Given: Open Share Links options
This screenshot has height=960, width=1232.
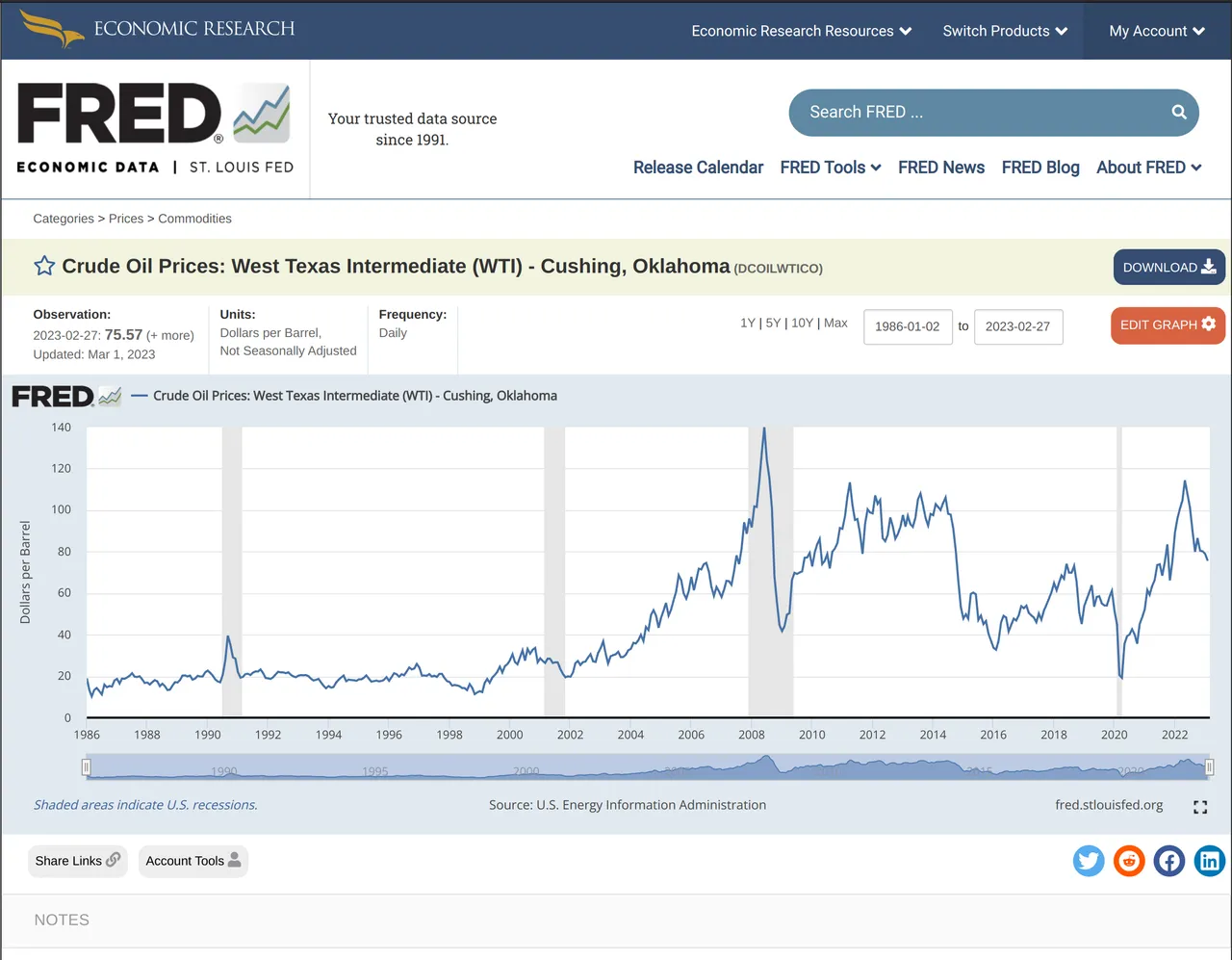Looking at the screenshot, I should tap(78, 861).
